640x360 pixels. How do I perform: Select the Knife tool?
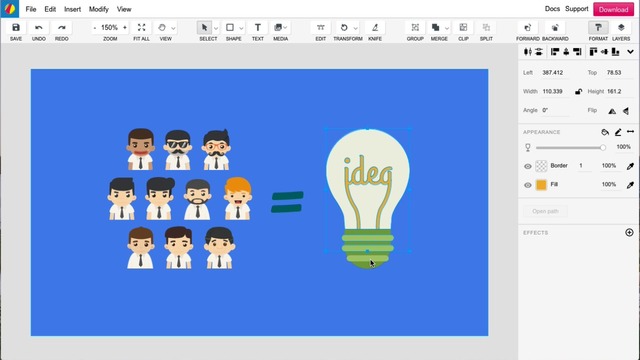[375, 28]
